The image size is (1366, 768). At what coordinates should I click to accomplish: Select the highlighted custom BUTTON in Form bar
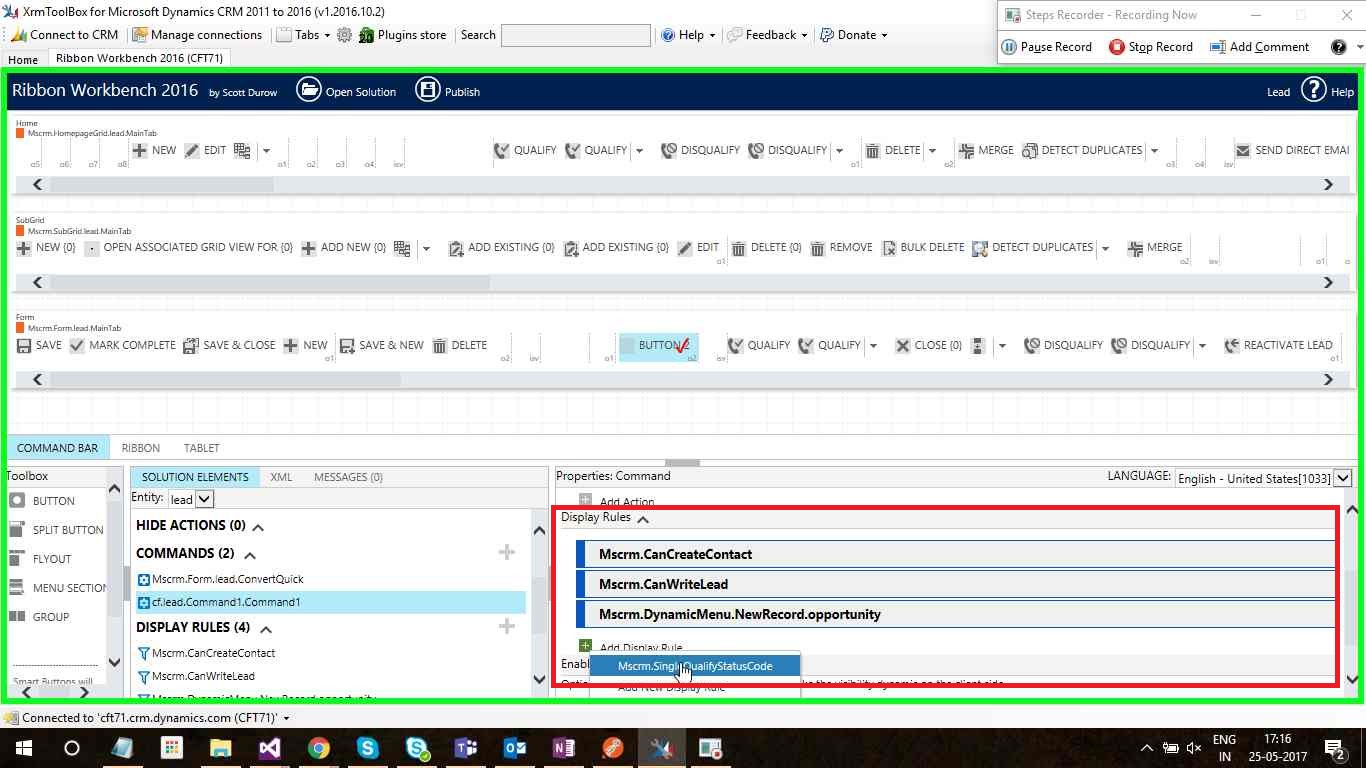(658, 346)
